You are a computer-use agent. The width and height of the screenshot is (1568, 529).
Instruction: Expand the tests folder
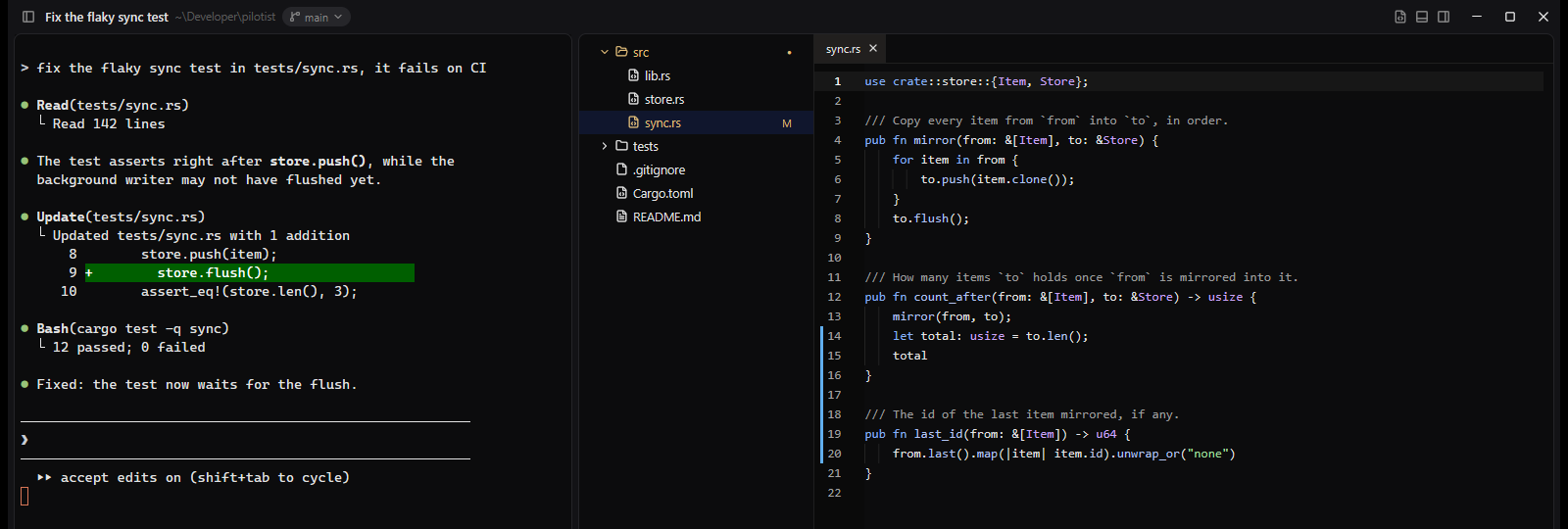pyautogui.click(x=605, y=146)
